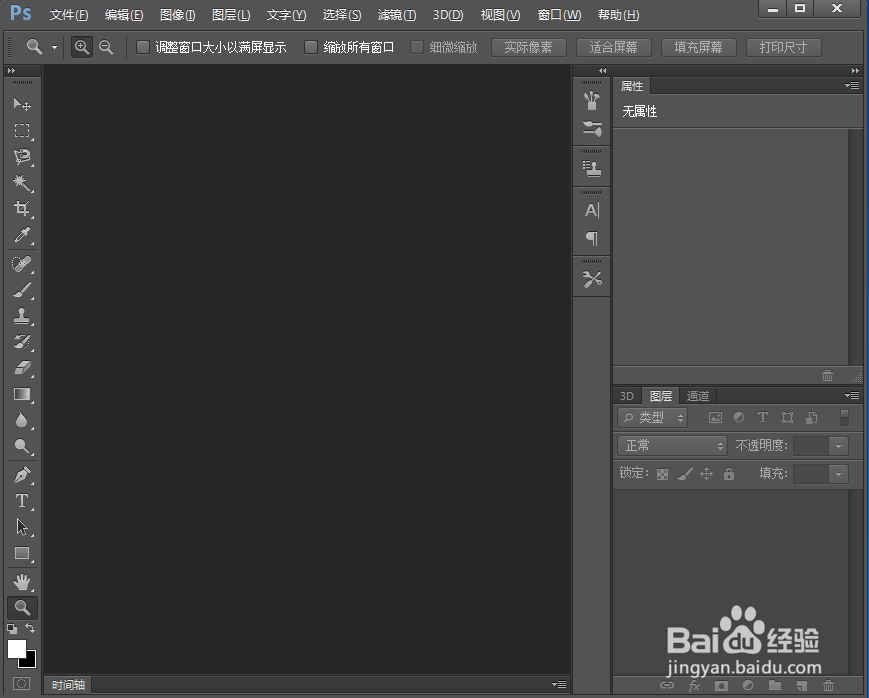Select the Brush tool
The image size is (869, 698).
[x=22, y=290]
